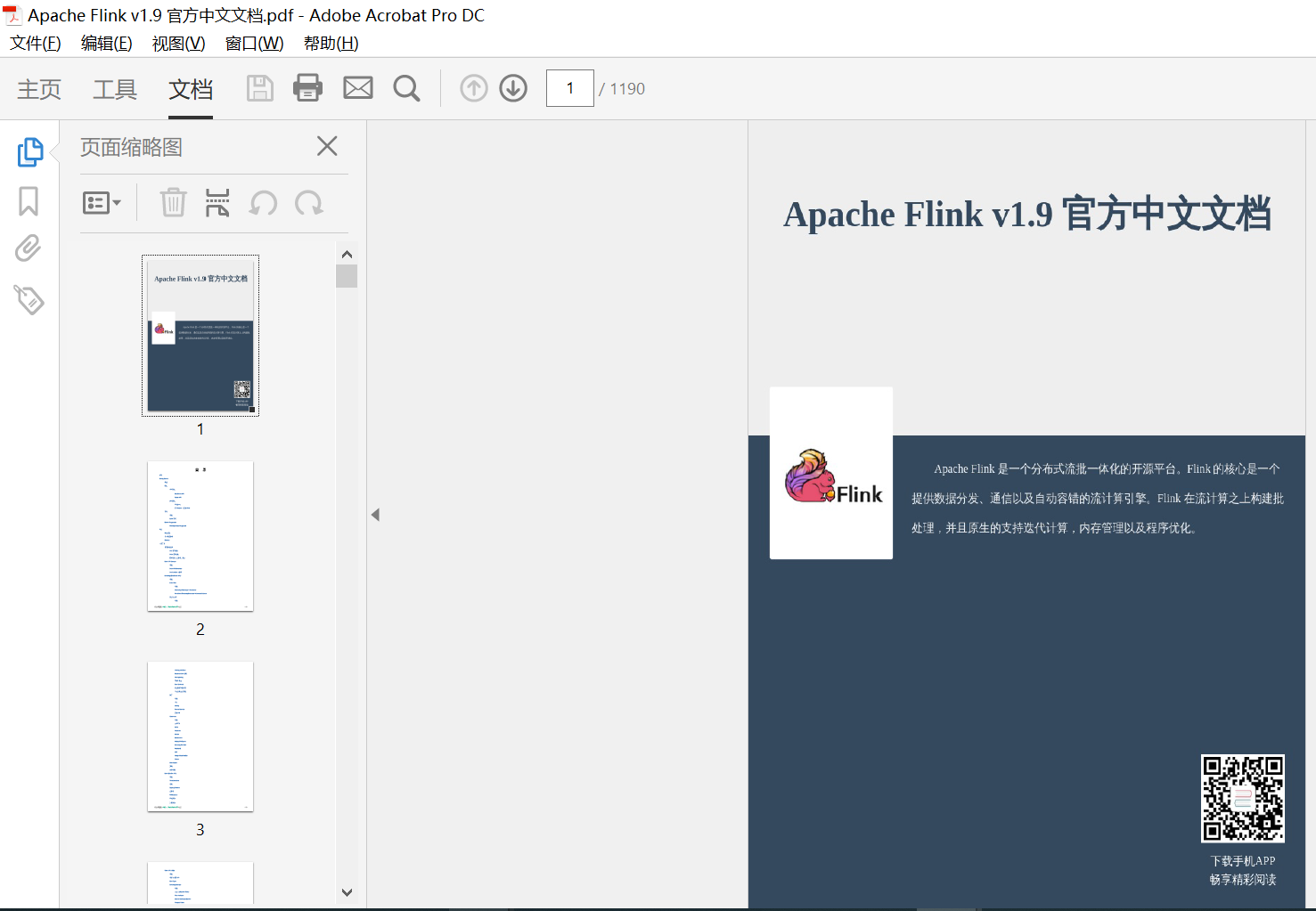
Task: Go to next page arrow
Action: click(513, 88)
